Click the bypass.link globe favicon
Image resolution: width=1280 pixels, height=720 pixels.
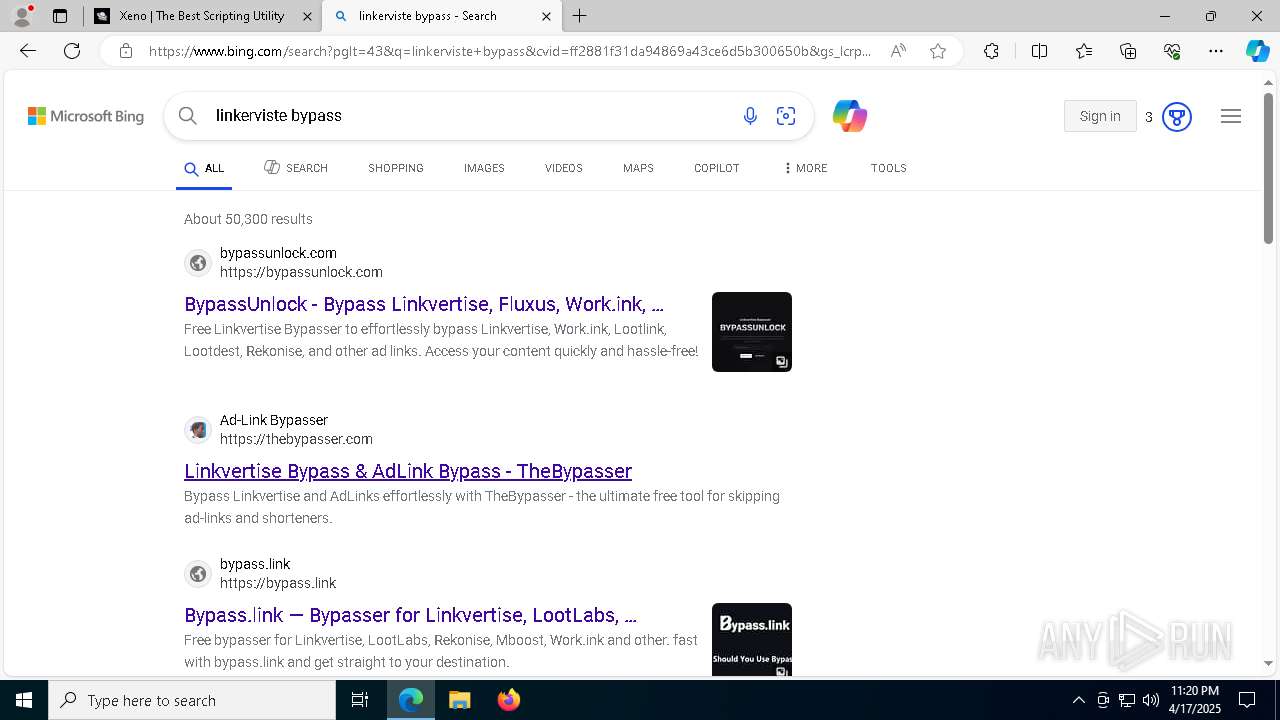198,574
